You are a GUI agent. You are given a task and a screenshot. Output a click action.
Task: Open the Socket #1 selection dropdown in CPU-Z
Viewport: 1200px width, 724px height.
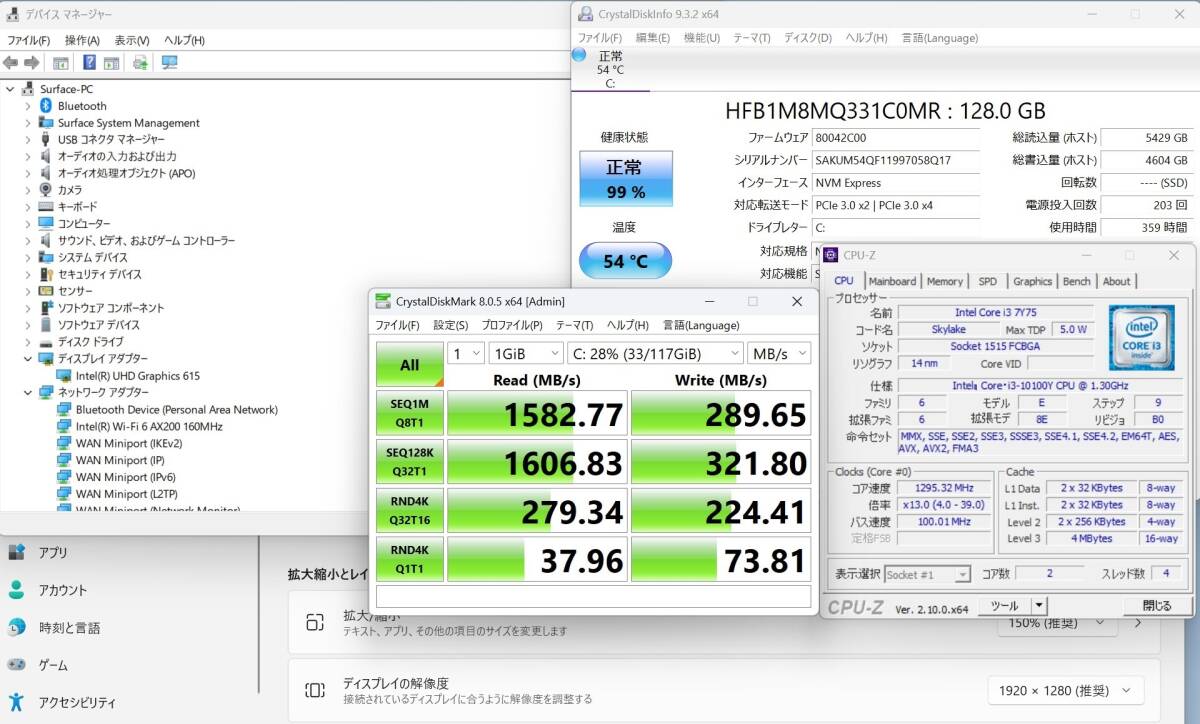pyautogui.click(x=927, y=575)
